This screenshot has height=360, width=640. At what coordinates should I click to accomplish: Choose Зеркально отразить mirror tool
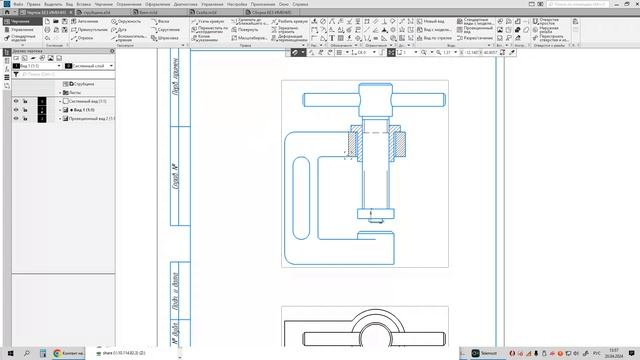[x=284, y=30]
